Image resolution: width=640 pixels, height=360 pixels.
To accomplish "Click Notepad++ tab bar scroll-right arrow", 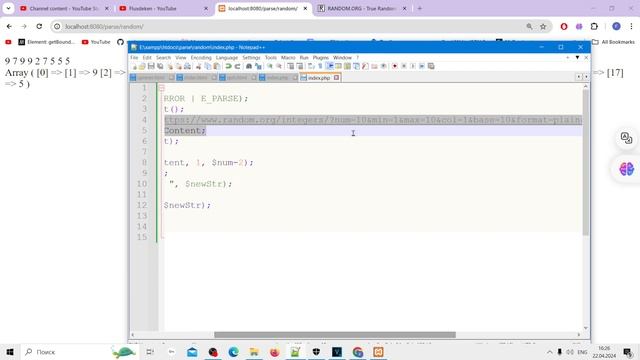I will point(586,77).
